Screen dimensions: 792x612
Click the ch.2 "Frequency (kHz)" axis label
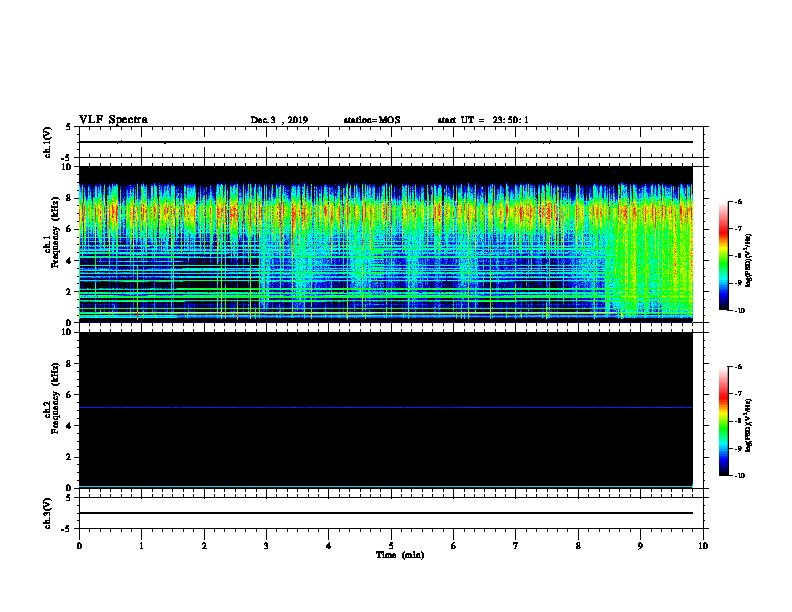point(55,398)
